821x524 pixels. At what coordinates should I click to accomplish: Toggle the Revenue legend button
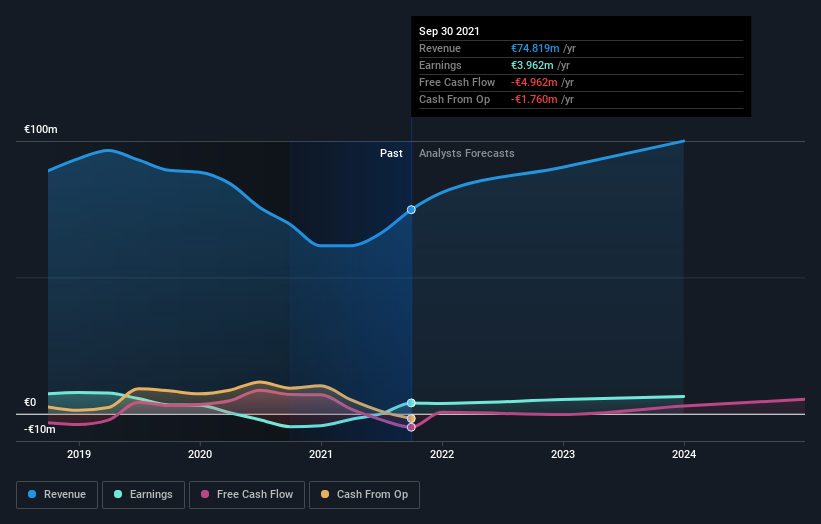tap(57, 495)
